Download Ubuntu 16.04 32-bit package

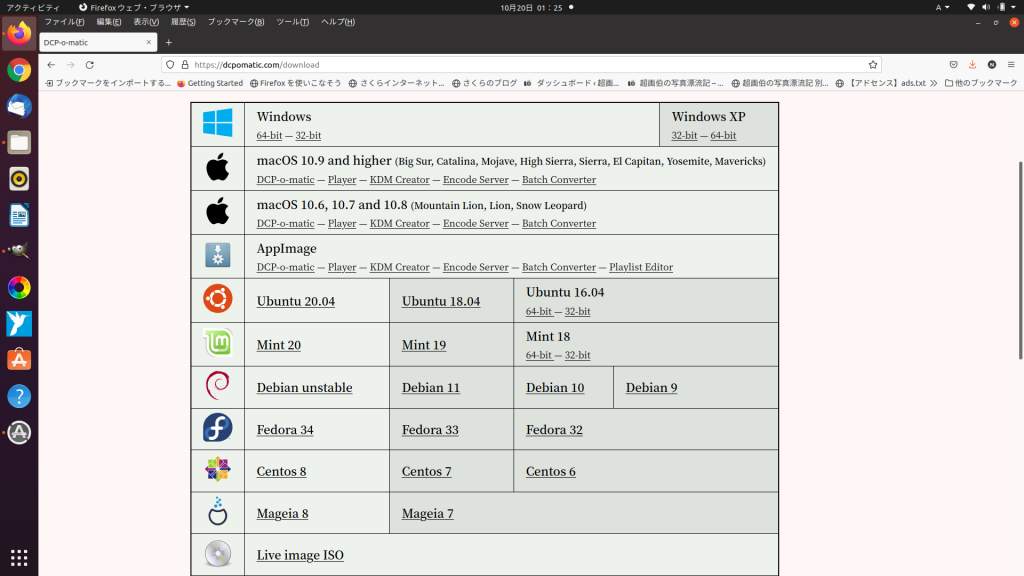coord(577,312)
